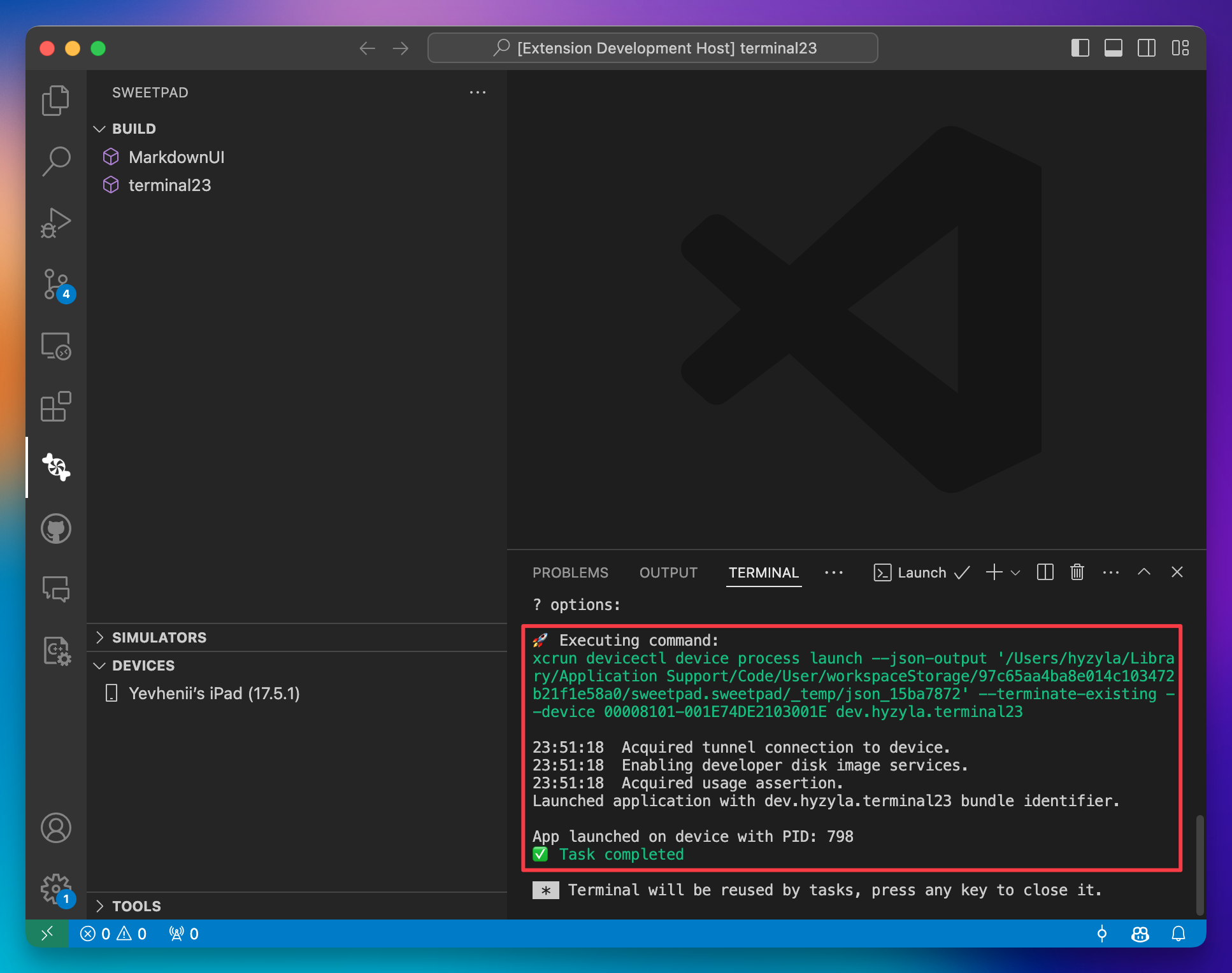Click the Extension Development Host command center
This screenshot has width=1232, height=973.
[x=652, y=48]
